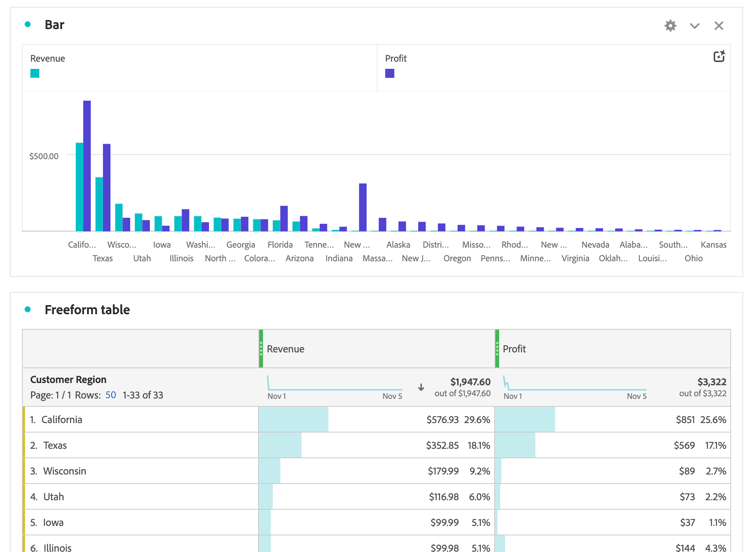The image size is (750, 552).
Task: Click California's purple profit bar in chart
Action: [87, 166]
